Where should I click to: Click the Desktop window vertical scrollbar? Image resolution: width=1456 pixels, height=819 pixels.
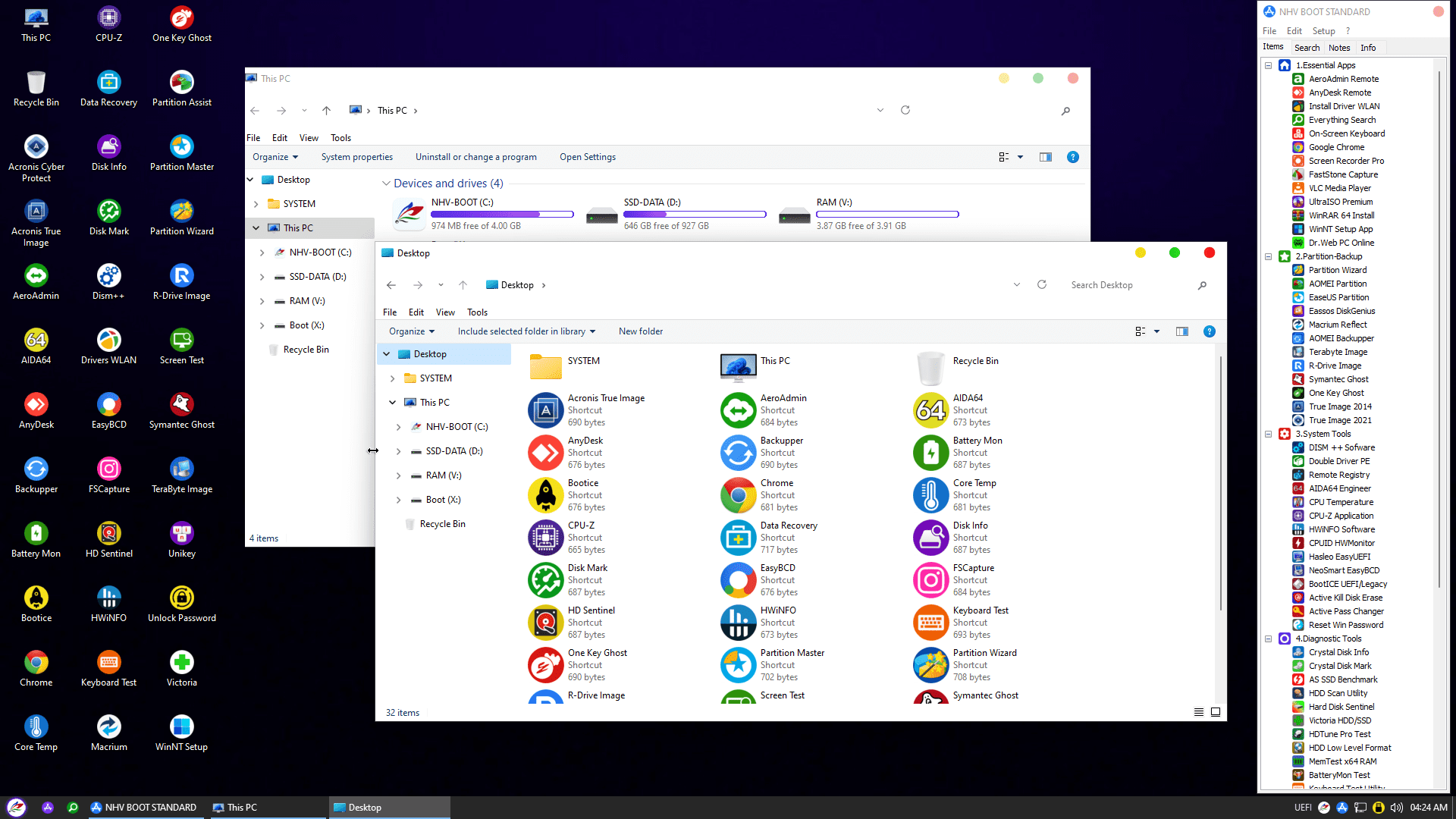click(x=1220, y=482)
